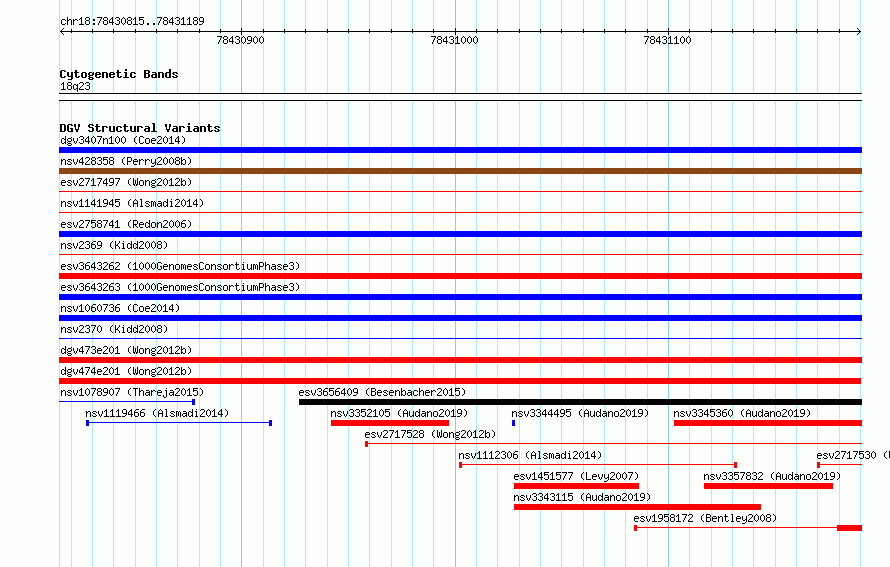Image resolution: width=890 pixels, height=567 pixels.
Task: Select the blue bar under dgv3407n100
Action: pyautogui.click(x=460, y=150)
